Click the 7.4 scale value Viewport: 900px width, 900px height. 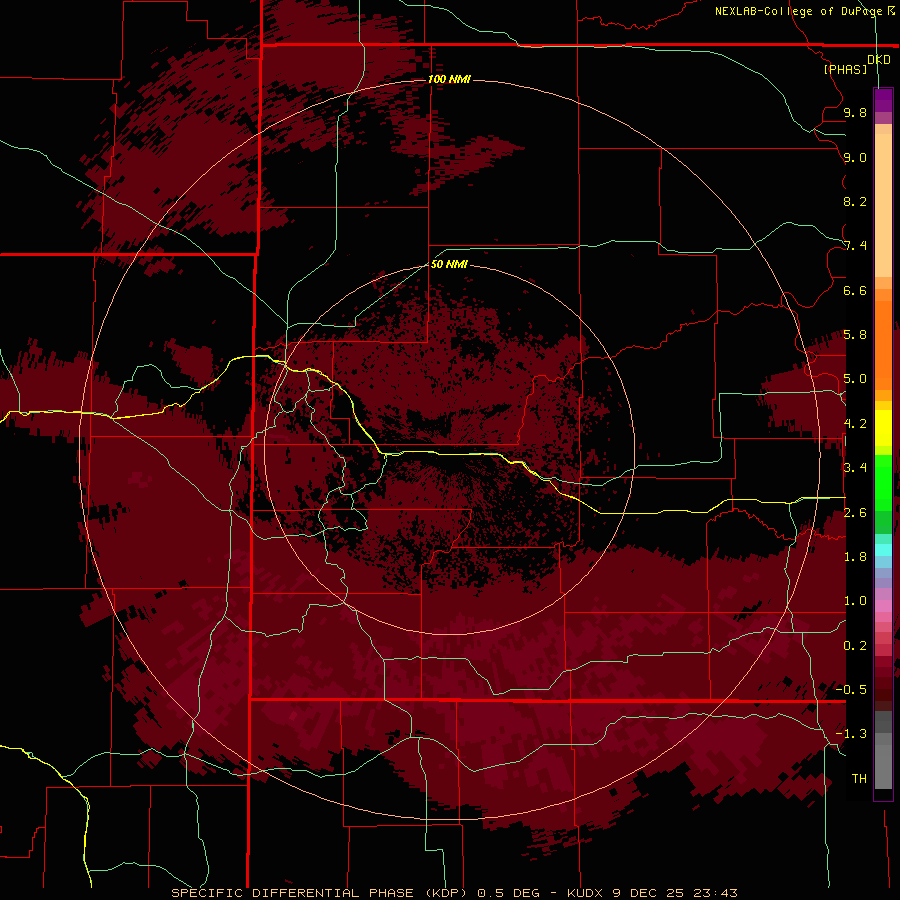click(x=855, y=246)
